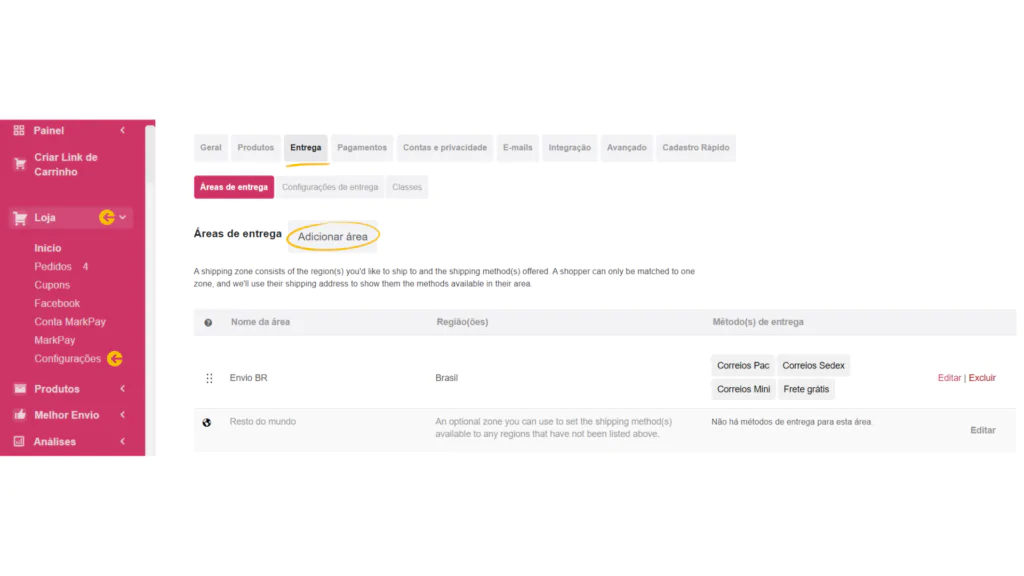Click the globe icon for Resto do mundo

(x=207, y=423)
